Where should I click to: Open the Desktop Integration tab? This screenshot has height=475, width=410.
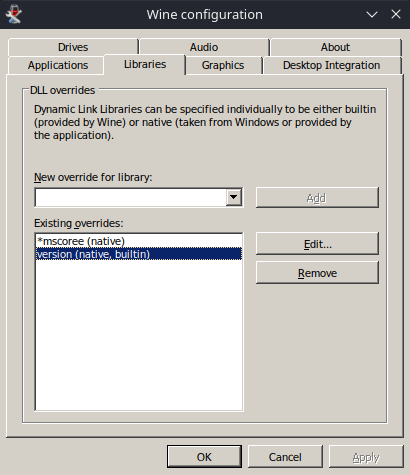pos(332,65)
